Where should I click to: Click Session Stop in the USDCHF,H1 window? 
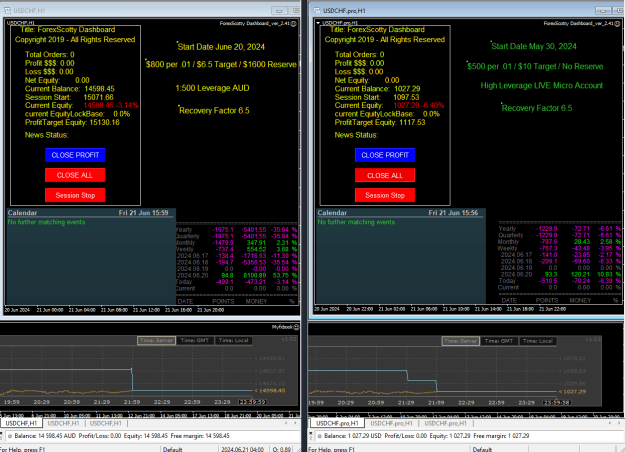(75, 195)
